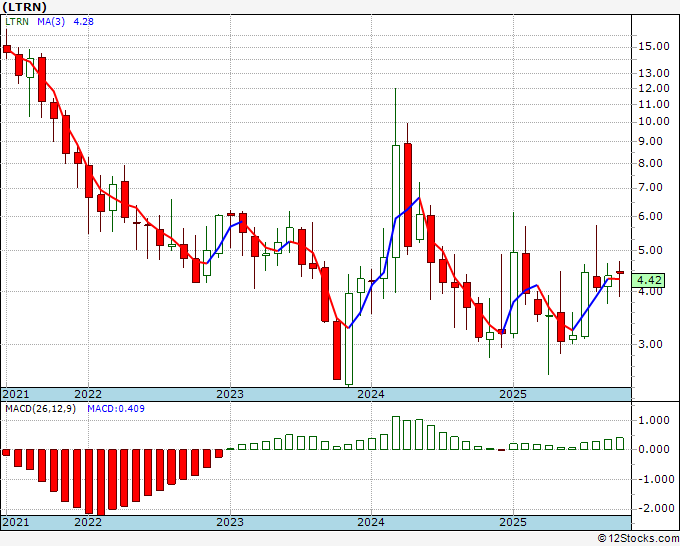Click the MACD(26,12,9) indicator label

coord(40,409)
